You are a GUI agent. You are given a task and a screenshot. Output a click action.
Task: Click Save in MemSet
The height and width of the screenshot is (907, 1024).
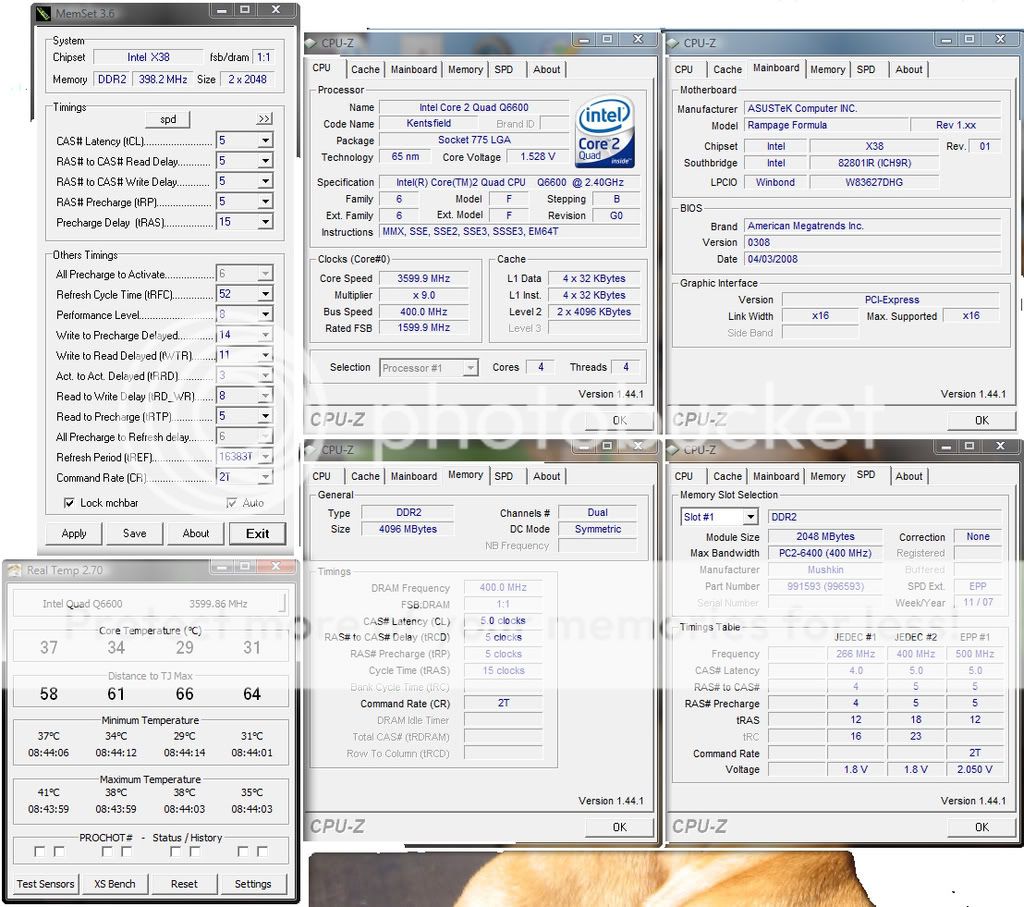point(135,533)
